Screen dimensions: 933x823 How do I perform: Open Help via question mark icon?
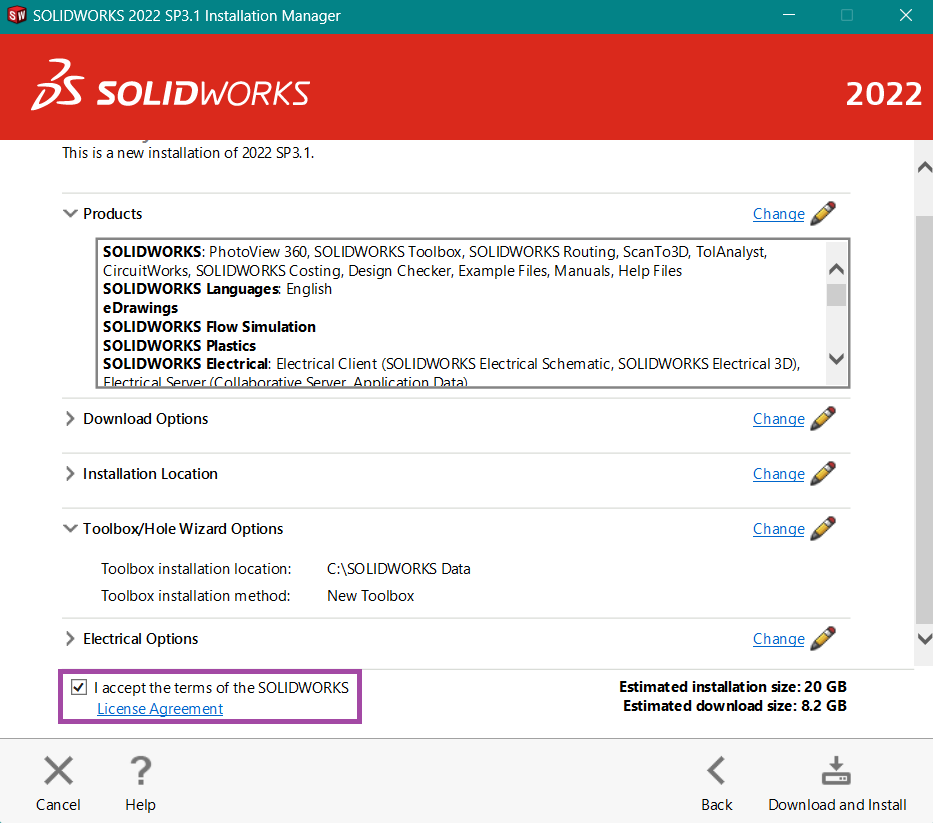pyautogui.click(x=140, y=771)
